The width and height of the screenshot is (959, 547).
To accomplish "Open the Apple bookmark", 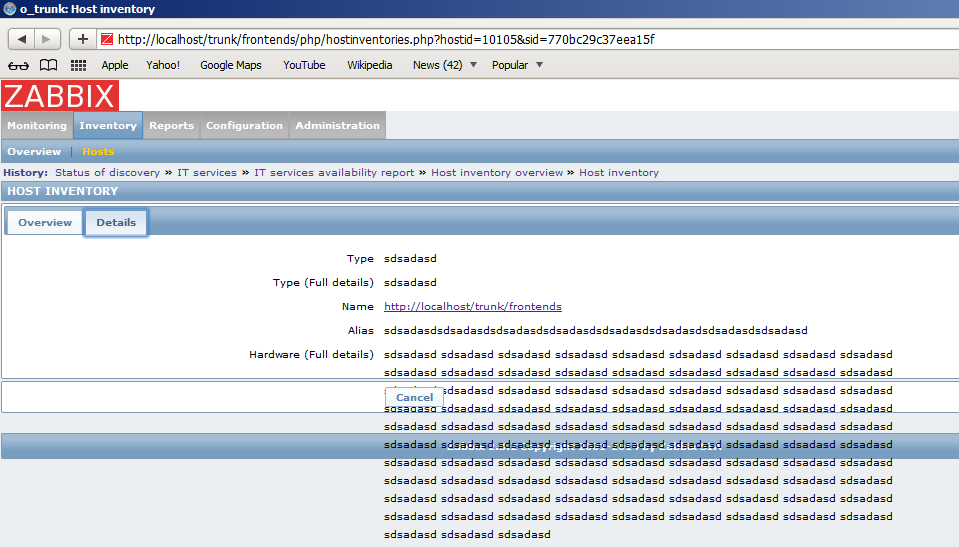I will tap(114, 65).
